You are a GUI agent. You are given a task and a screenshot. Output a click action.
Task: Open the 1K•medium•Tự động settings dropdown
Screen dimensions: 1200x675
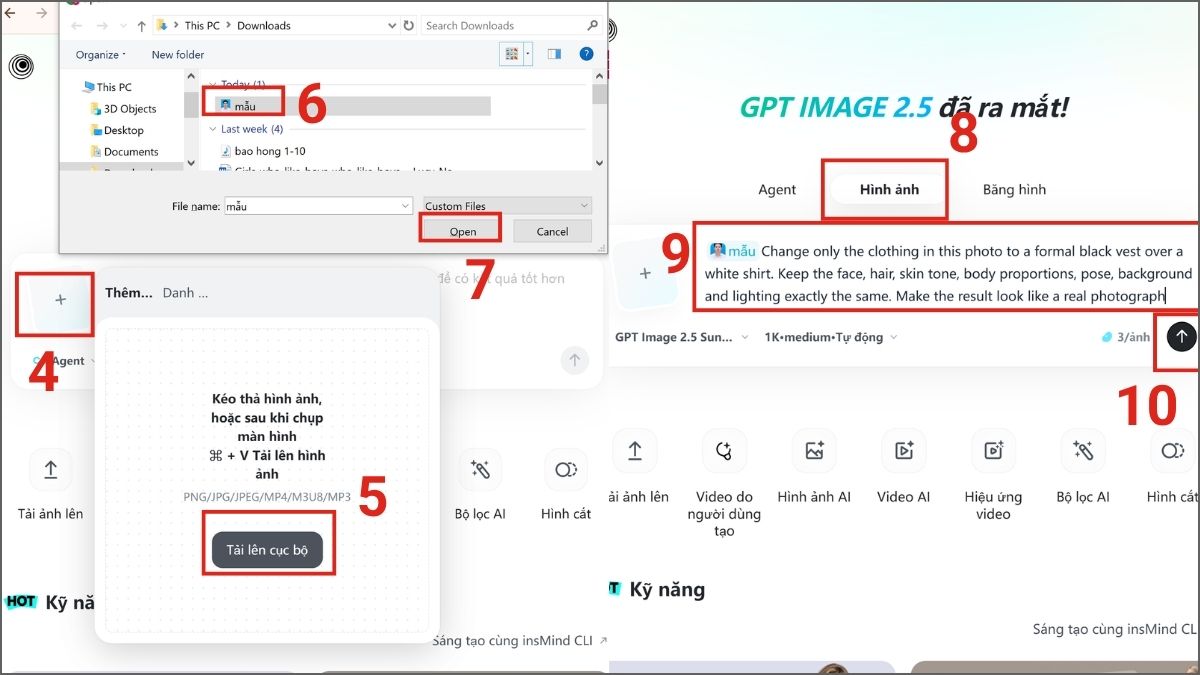(830, 337)
